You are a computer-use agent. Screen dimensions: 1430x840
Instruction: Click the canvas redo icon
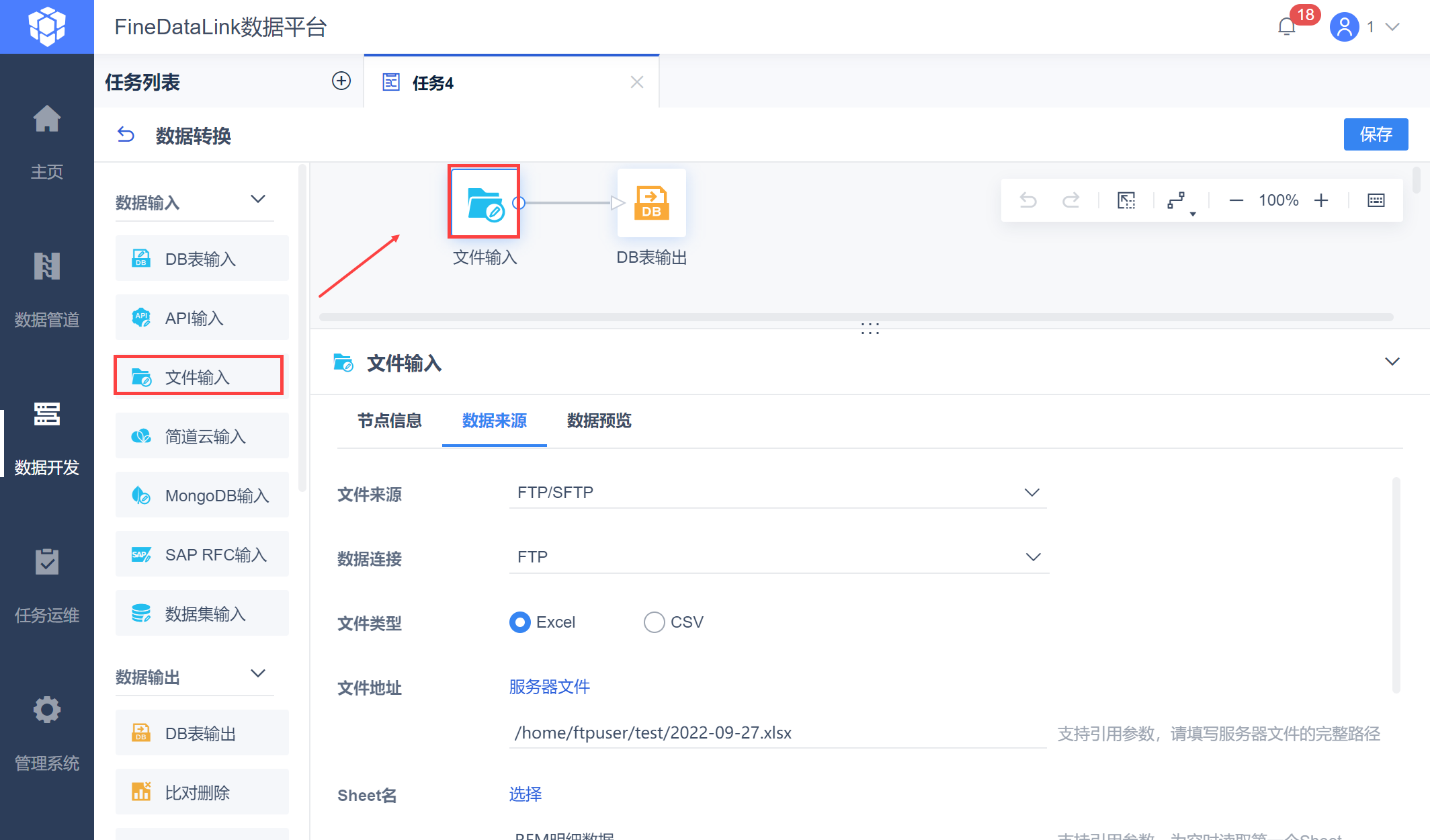pyautogui.click(x=1070, y=200)
